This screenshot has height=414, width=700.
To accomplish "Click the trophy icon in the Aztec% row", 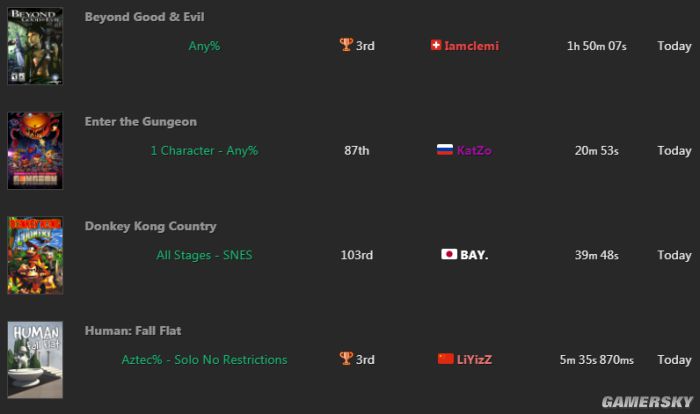I will click(346, 359).
